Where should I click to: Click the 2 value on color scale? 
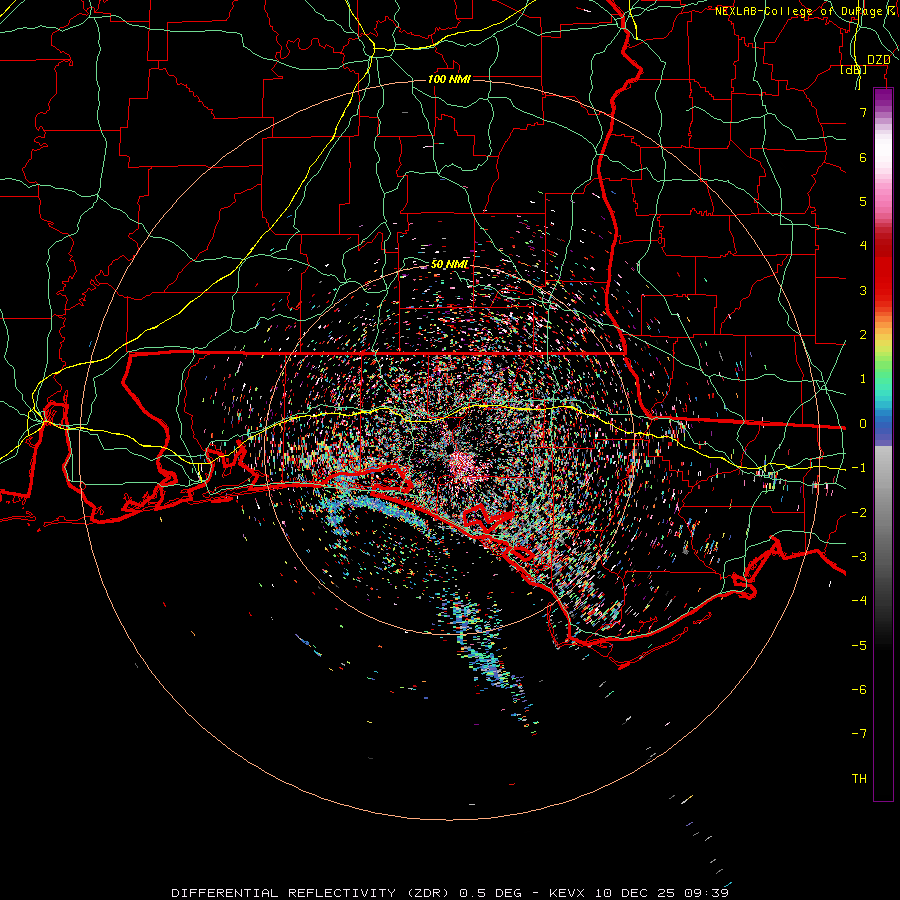coord(863,335)
